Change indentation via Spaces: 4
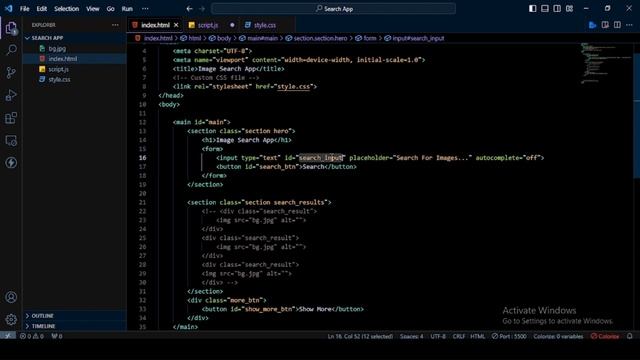Viewport: 640px width, 360px height. 411,336
